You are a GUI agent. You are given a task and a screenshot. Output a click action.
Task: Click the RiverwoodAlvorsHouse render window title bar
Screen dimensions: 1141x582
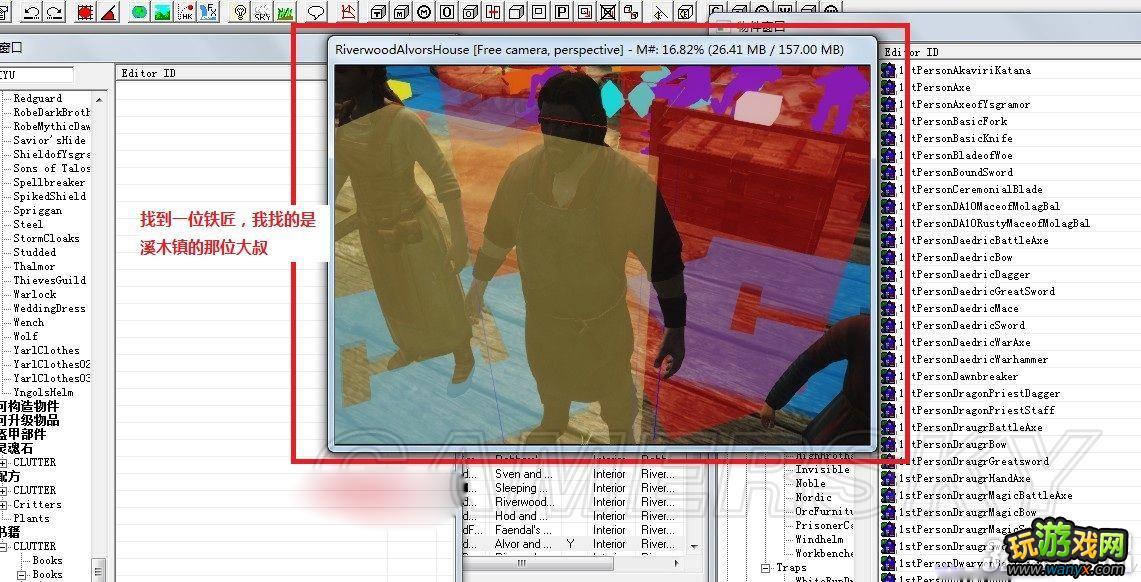tap(601, 49)
